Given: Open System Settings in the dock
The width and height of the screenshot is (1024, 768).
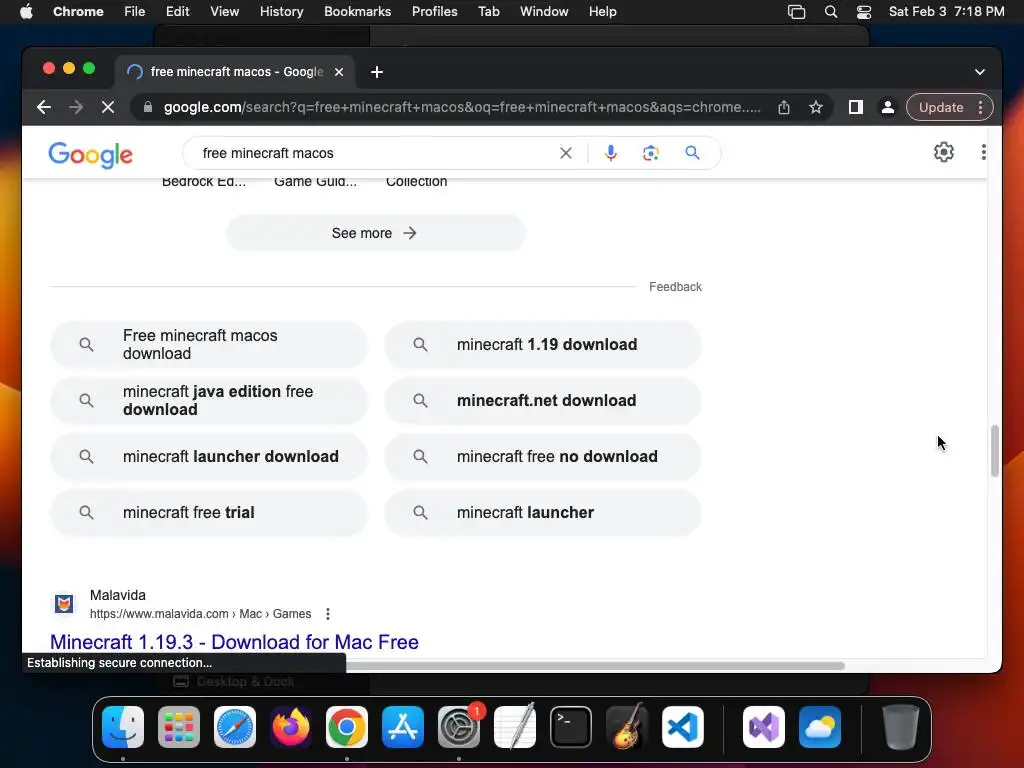Looking at the screenshot, I should (x=459, y=727).
